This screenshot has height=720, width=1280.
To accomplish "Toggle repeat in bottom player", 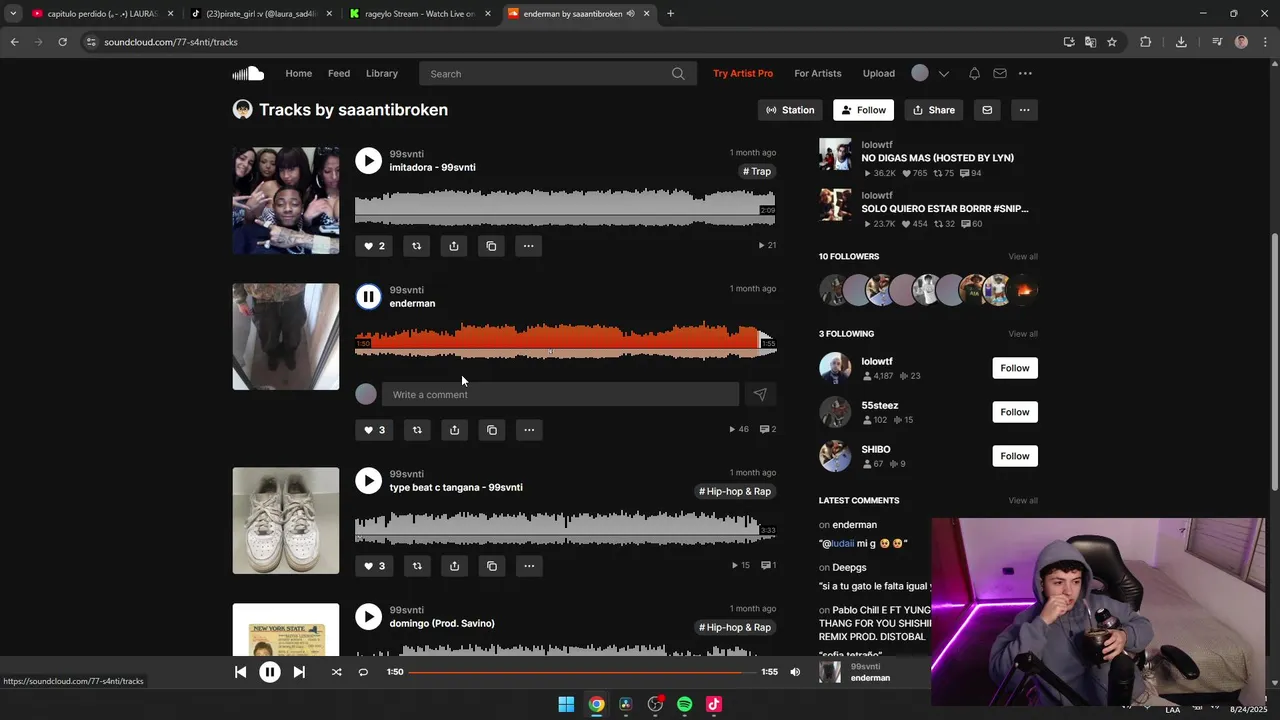I will point(363,672).
